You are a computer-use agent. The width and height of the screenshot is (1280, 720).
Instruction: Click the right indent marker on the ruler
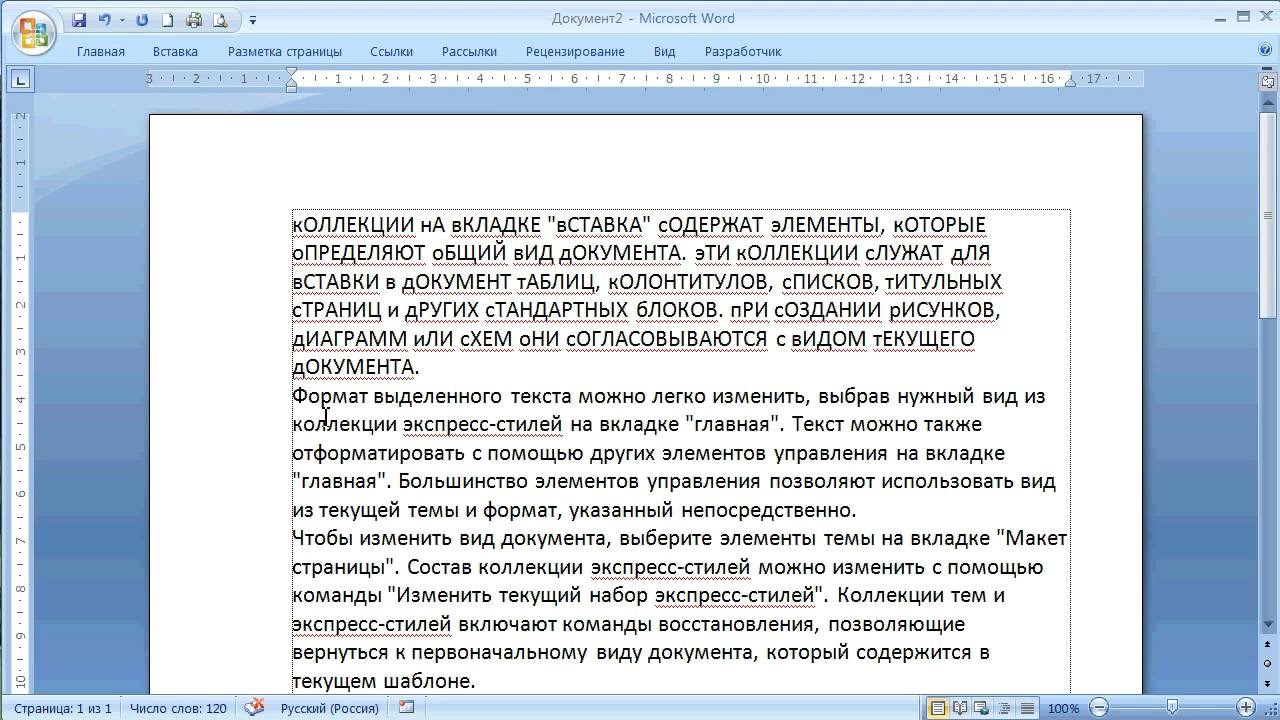[1070, 82]
